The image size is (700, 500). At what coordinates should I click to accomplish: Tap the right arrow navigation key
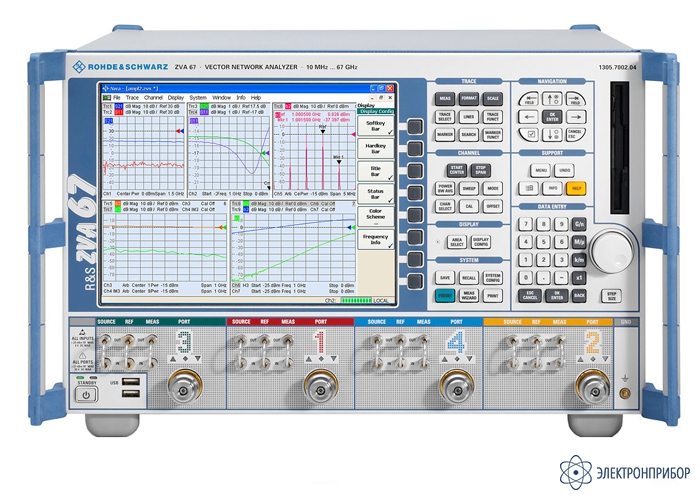pyautogui.click(x=576, y=117)
